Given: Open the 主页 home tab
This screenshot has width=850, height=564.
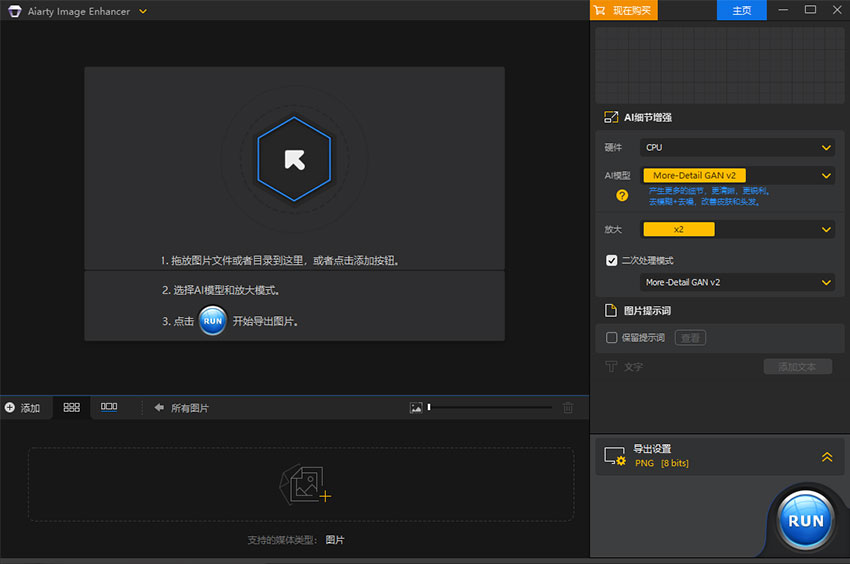Looking at the screenshot, I should click(741, 10).
